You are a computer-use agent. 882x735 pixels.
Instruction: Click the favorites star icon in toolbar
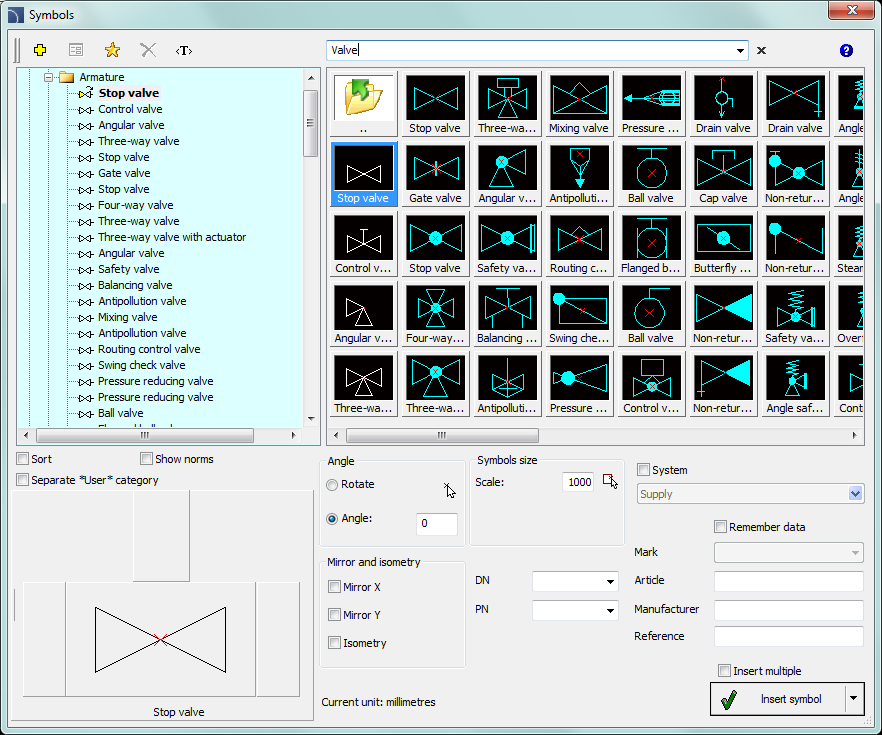(112, 50)
